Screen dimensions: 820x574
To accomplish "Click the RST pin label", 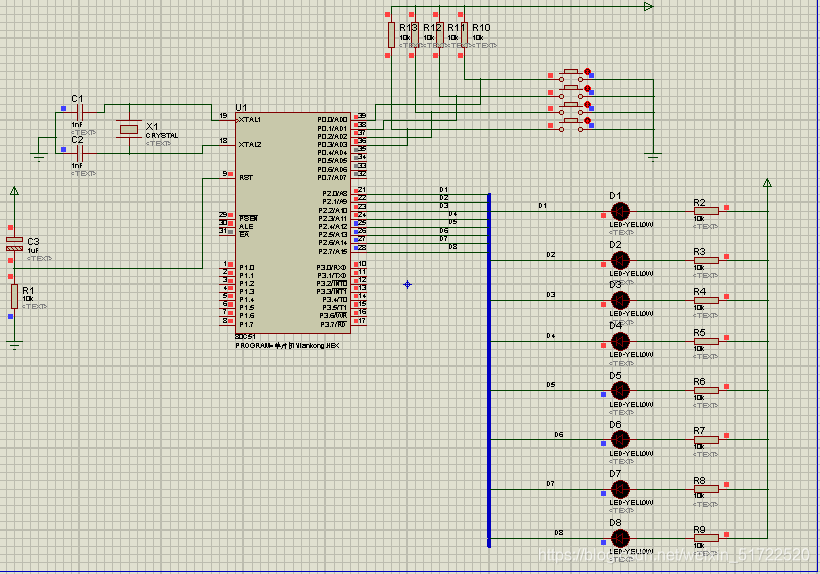I will tap(246, 178).
